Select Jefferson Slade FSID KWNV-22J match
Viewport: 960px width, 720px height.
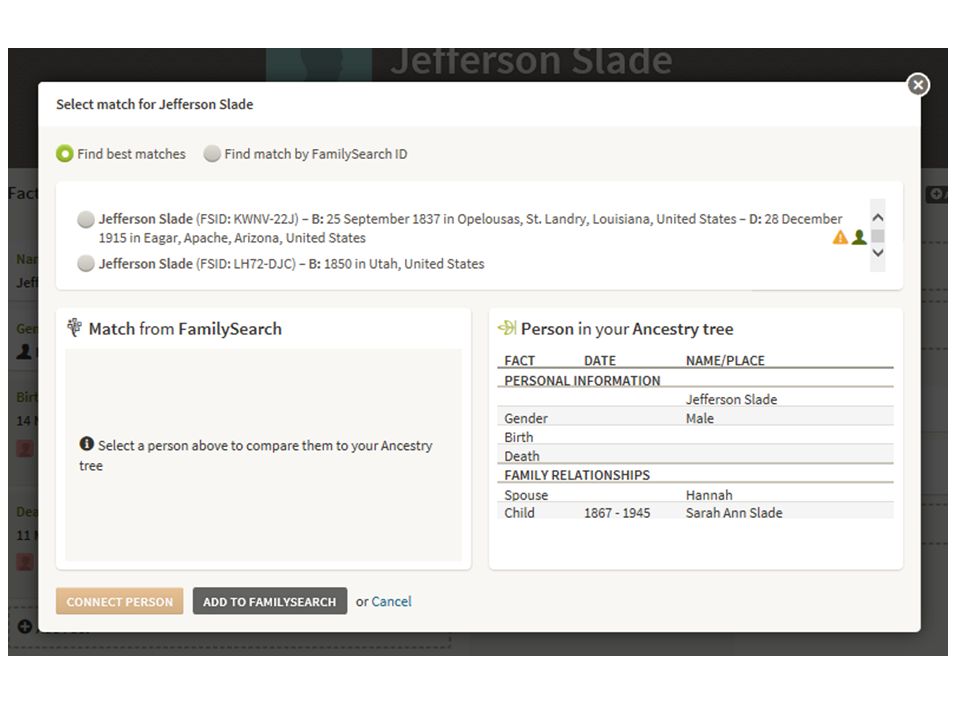[x=86, y=219]
